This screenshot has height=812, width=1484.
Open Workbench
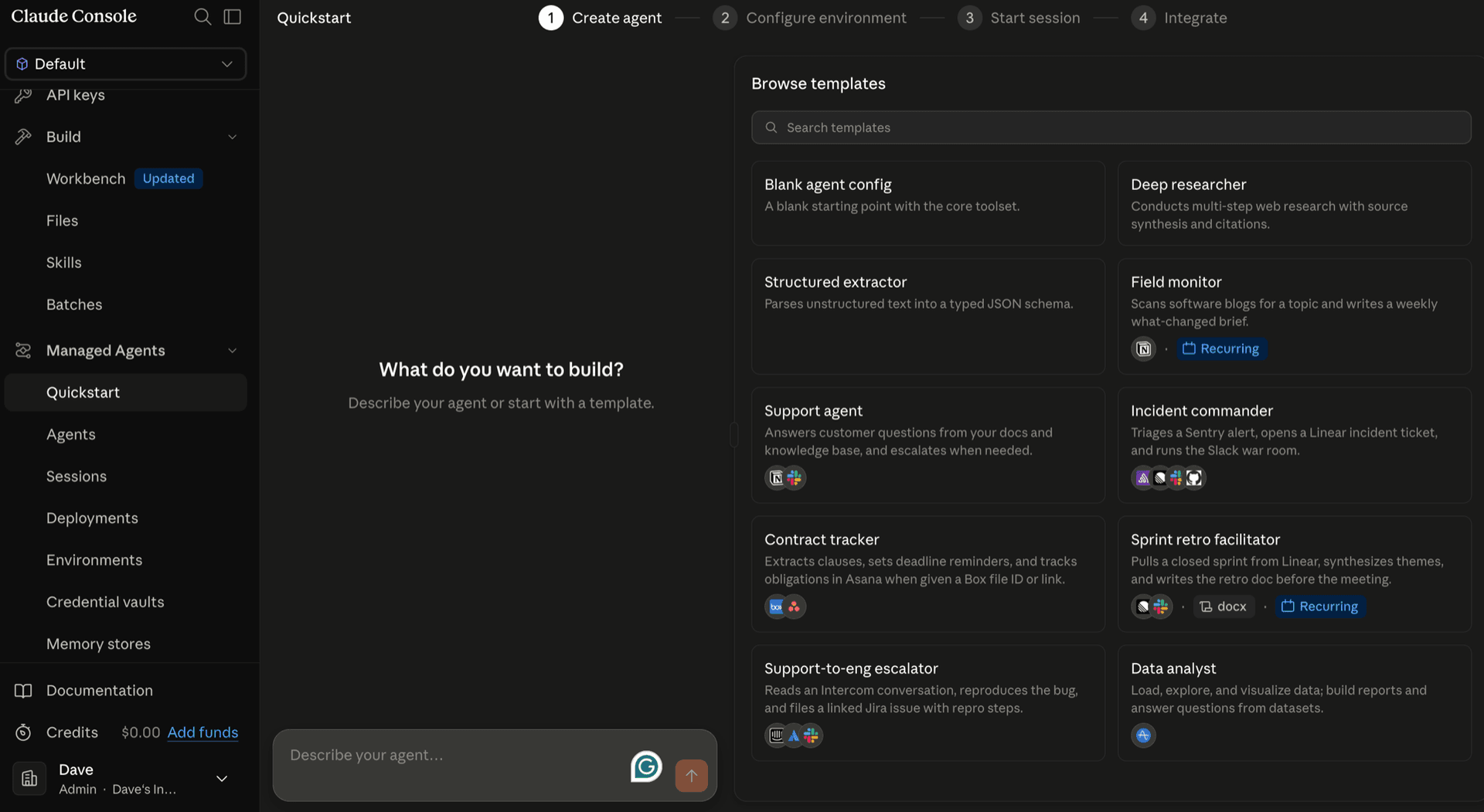click(85, 178)
